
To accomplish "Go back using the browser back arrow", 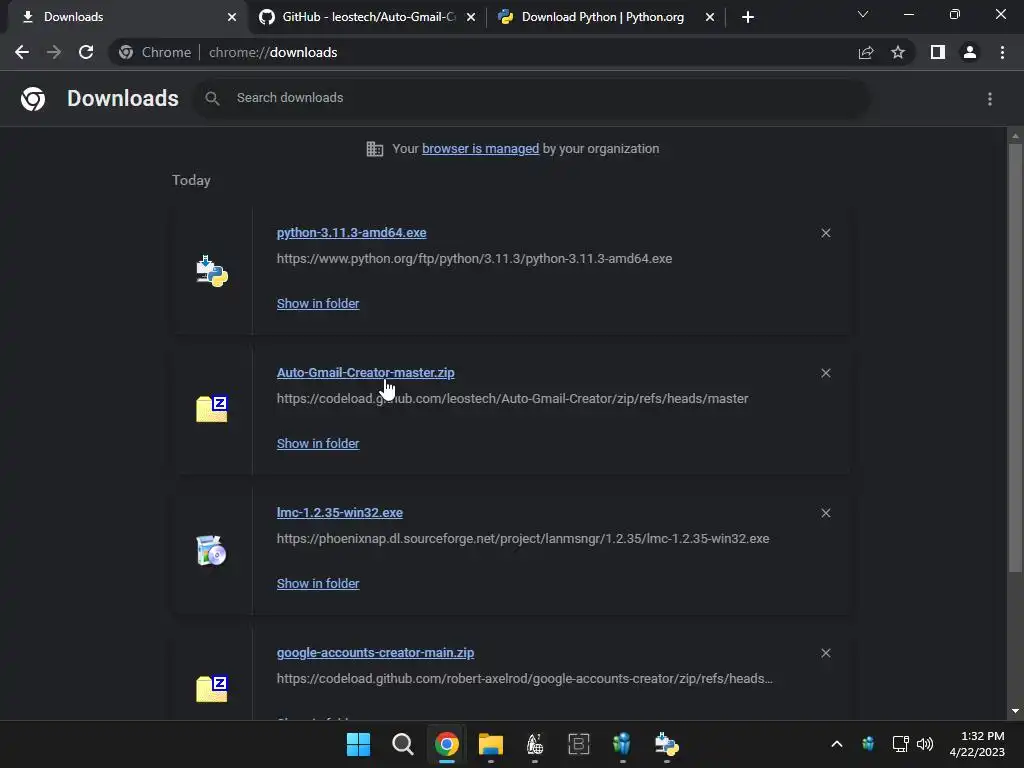I will click(22, 52).
